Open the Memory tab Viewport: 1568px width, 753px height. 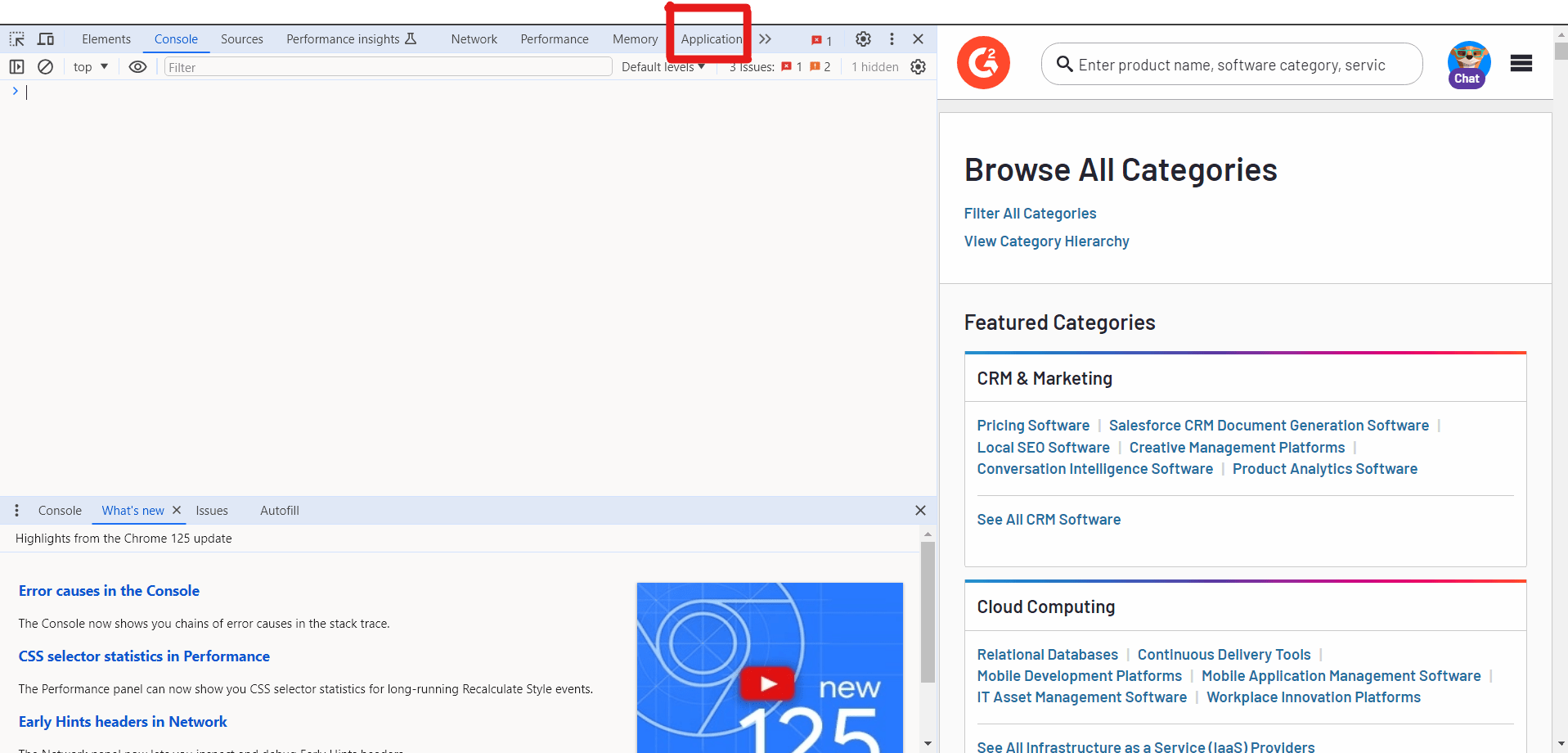tap(635, 39)
